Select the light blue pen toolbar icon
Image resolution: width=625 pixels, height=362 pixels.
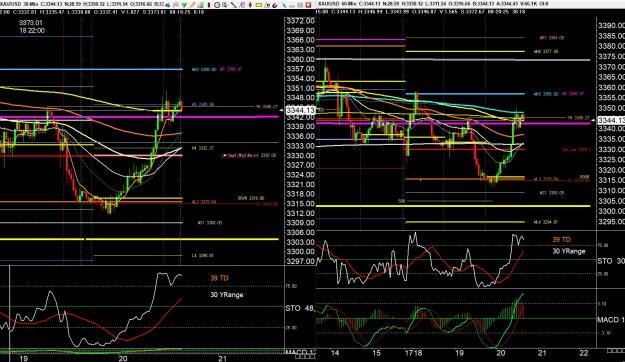point(284,5)
